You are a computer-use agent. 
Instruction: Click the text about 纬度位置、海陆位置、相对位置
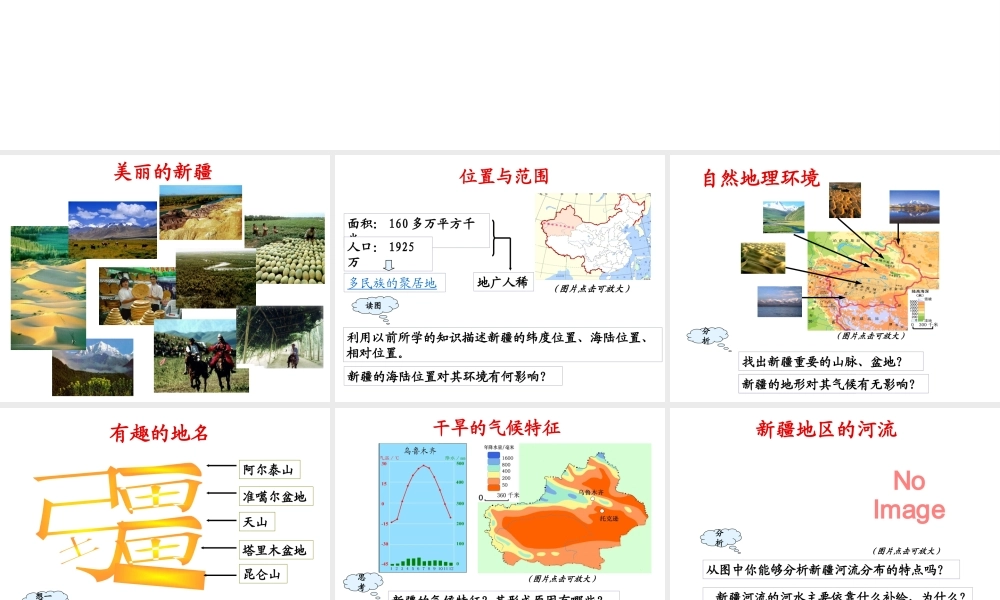[x=503, y=344]
